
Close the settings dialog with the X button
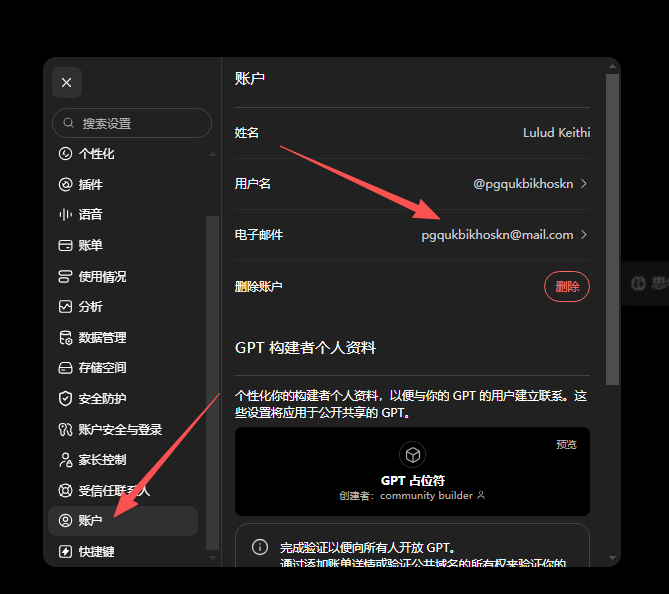point(67,82)
